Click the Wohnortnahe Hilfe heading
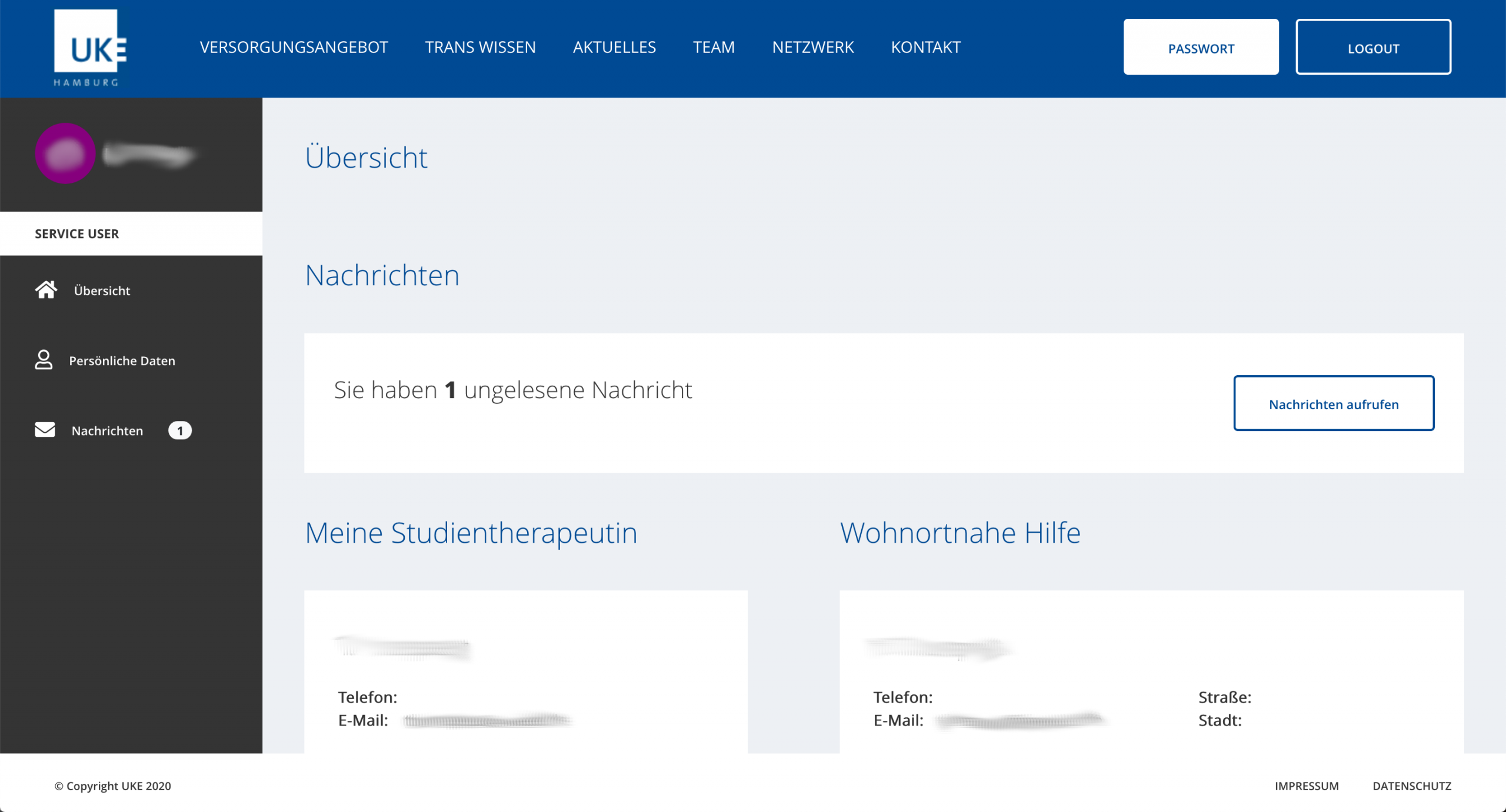This screenshot has height=812, width=1506. click(960, 533)
